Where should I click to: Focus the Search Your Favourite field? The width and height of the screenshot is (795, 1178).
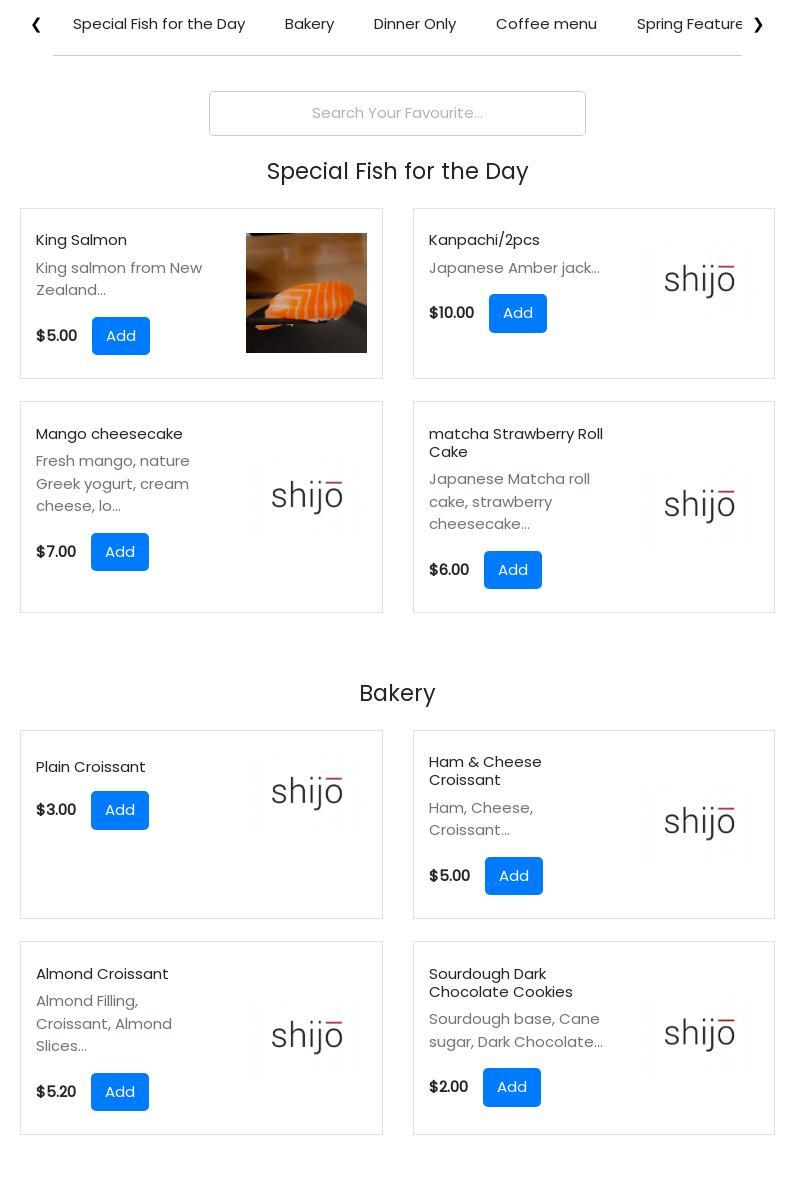point(397,113)
